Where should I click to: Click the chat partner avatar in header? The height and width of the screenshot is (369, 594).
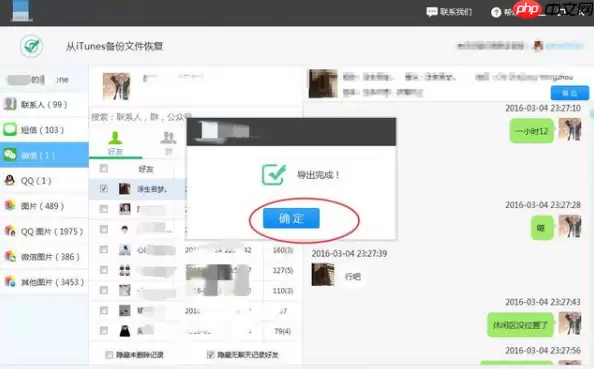point(323,84)
